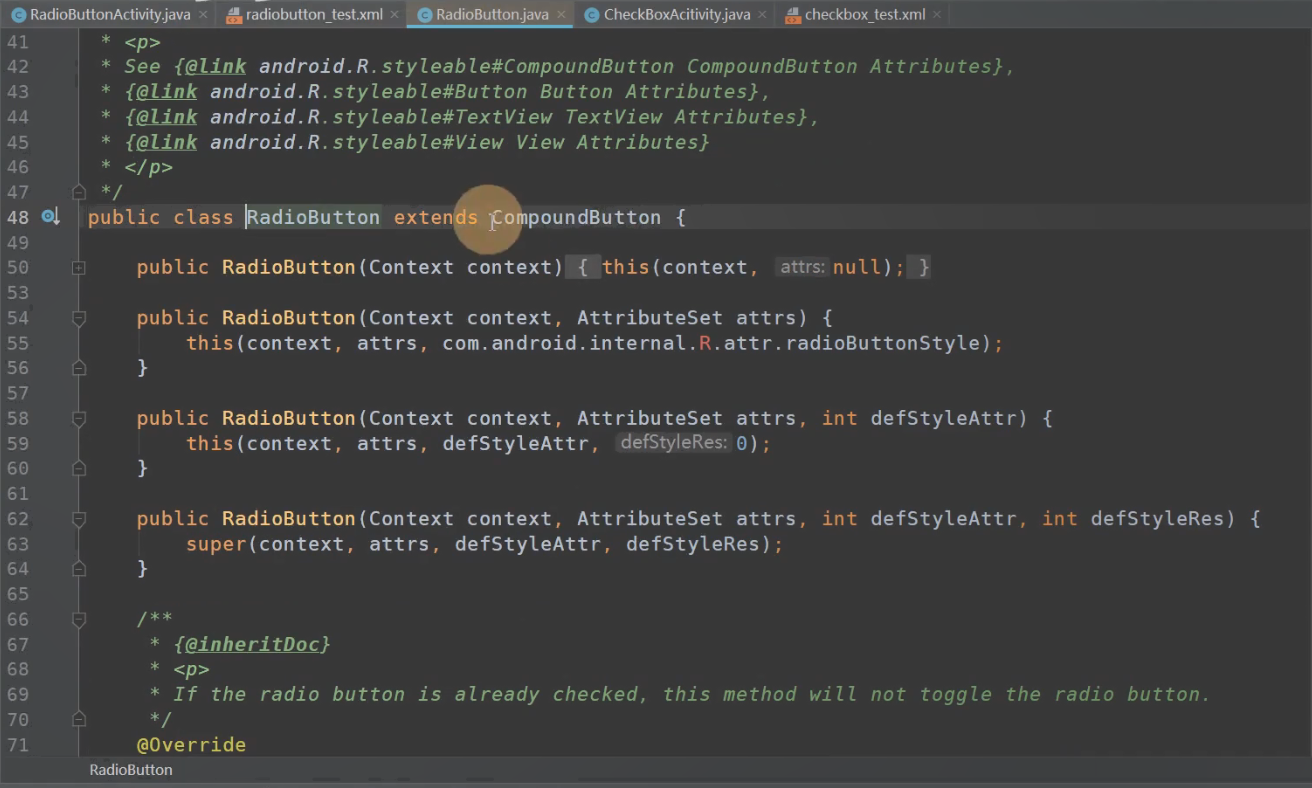This screenshot has height=788, width=1312.
Task: Click the 'defStyleRes:' inlay hint on line 59
Action: (673, 442)
